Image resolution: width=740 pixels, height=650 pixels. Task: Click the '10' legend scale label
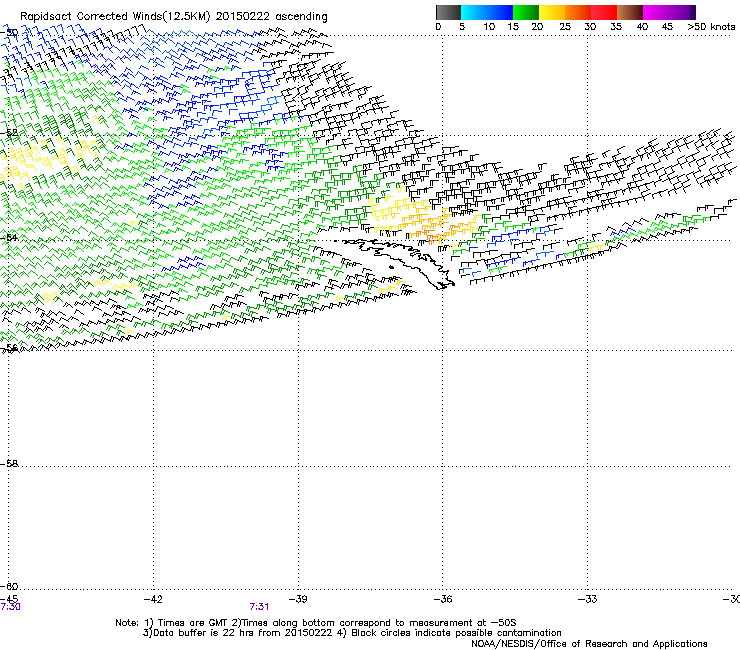point(489,27)
